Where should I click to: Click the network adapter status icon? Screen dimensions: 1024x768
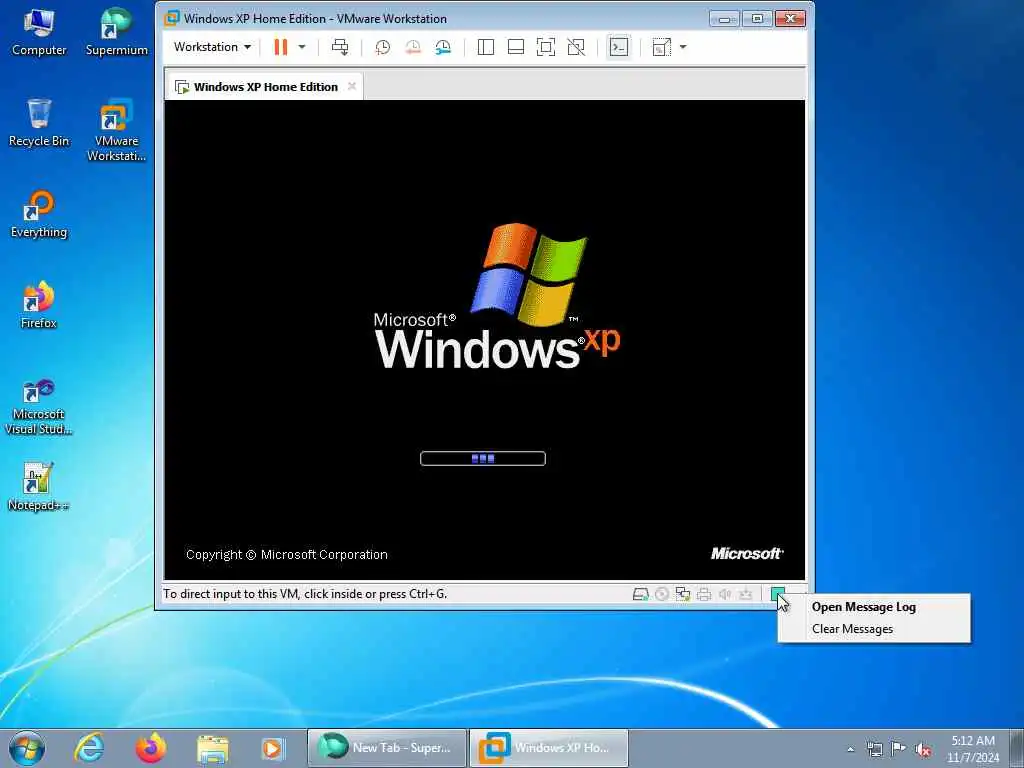683,594
